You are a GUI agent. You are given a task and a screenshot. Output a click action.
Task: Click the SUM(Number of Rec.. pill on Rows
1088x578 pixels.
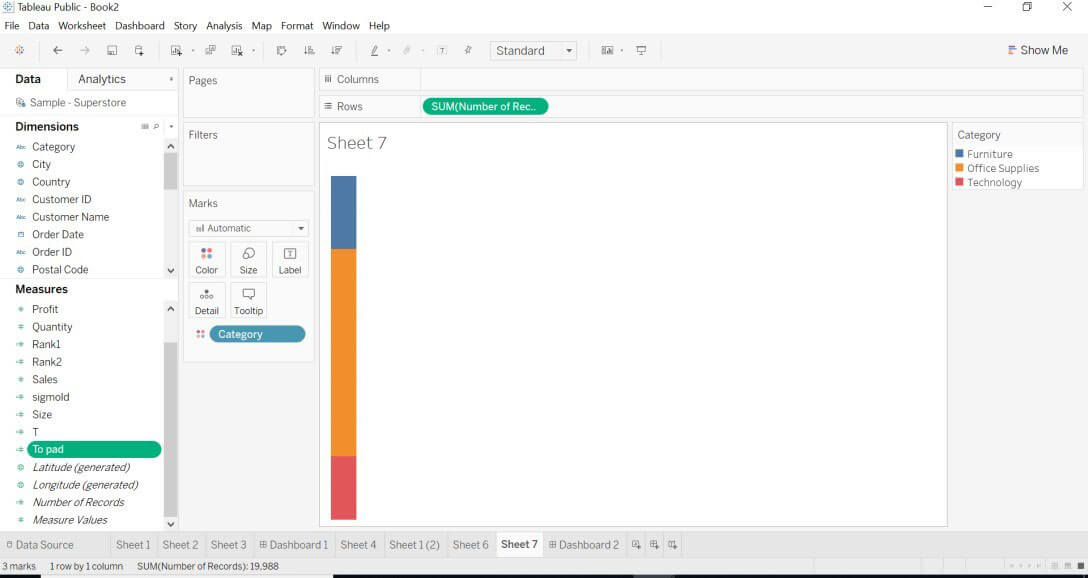coord(485,106)
